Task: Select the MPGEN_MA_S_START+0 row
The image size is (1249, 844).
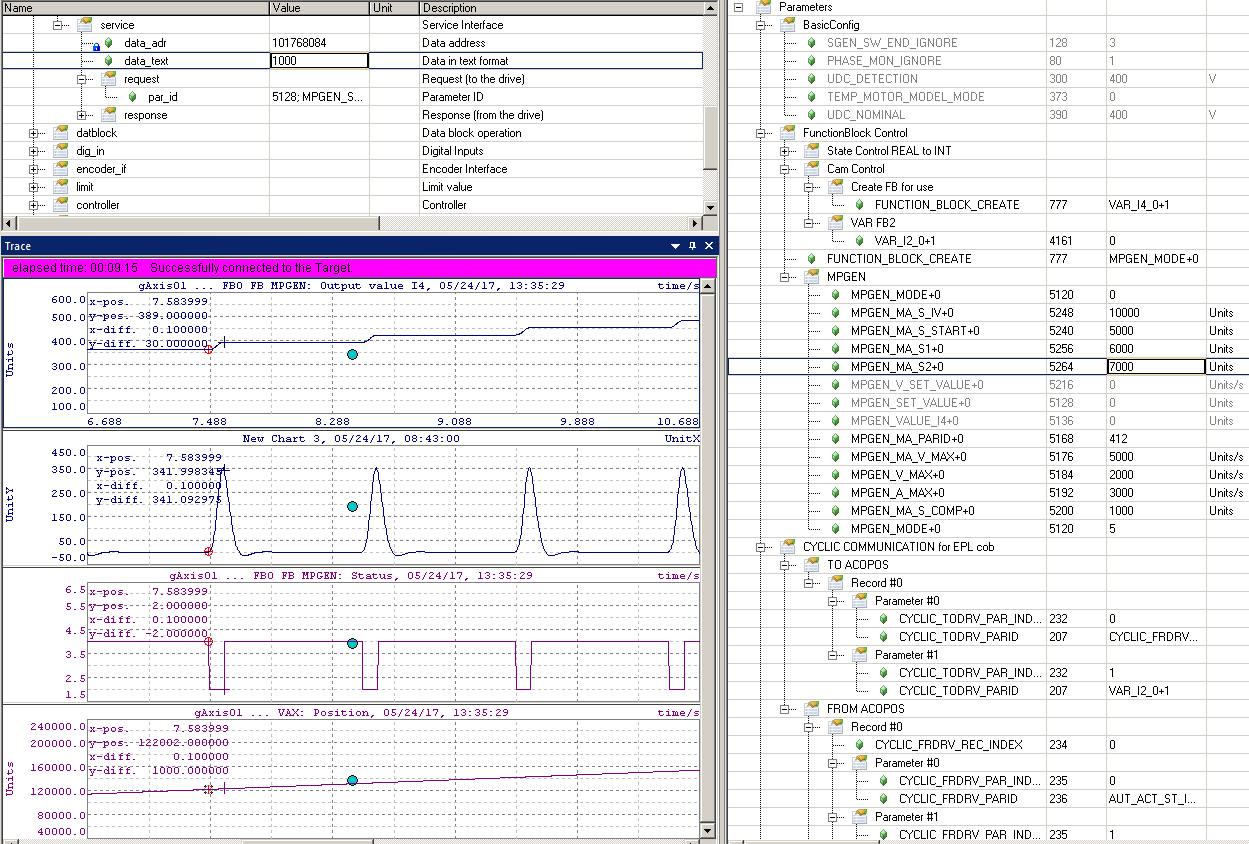Action: point(988,331)
